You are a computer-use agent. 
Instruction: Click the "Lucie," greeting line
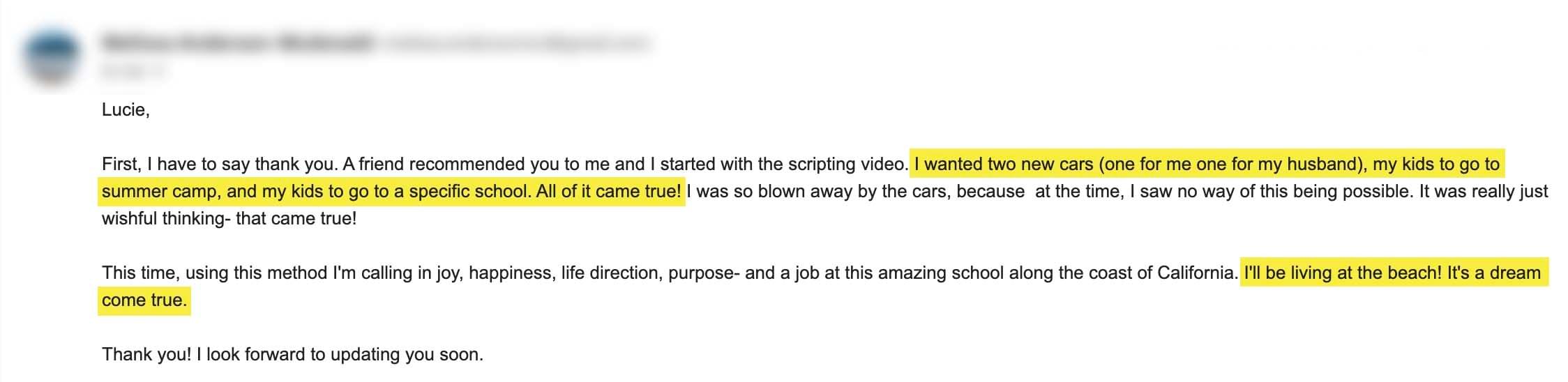click(x=126, y=109)
